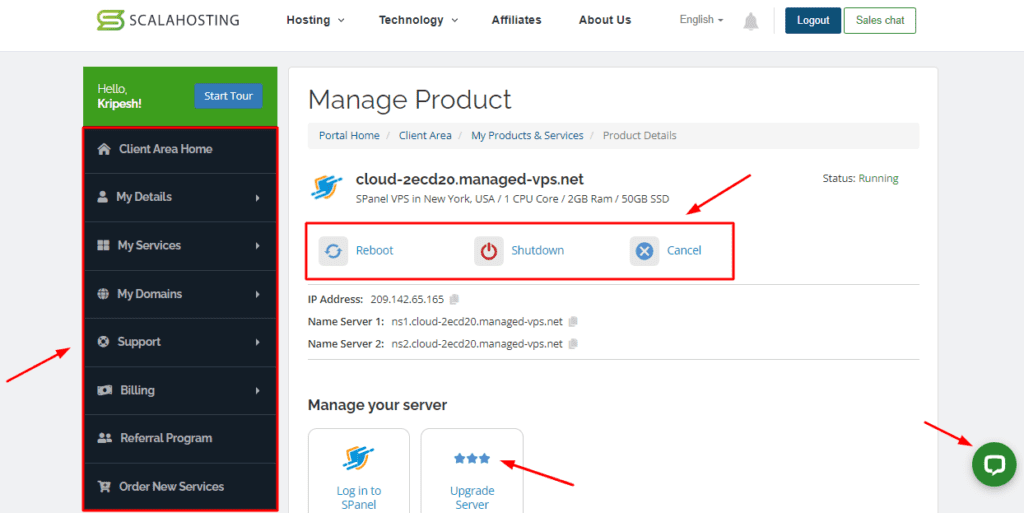The image size is (1024, 513).
Task: Click the Upgrade Server stars tile
Action: click(x=472, y=471)
